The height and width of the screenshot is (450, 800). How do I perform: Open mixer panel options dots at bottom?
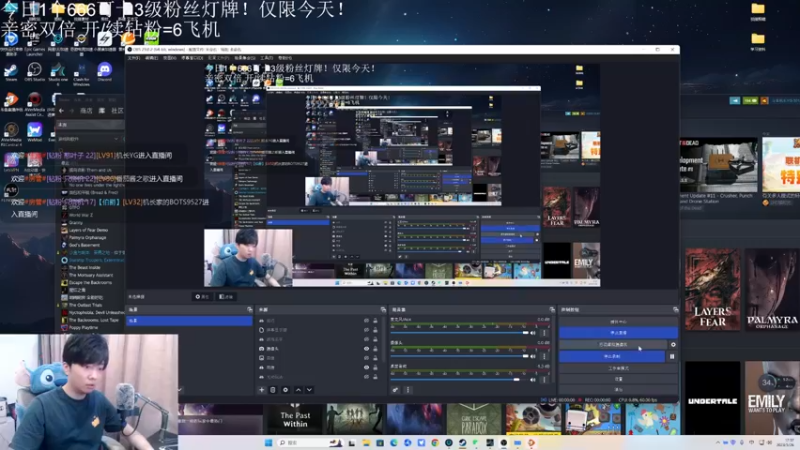(408, 390)
